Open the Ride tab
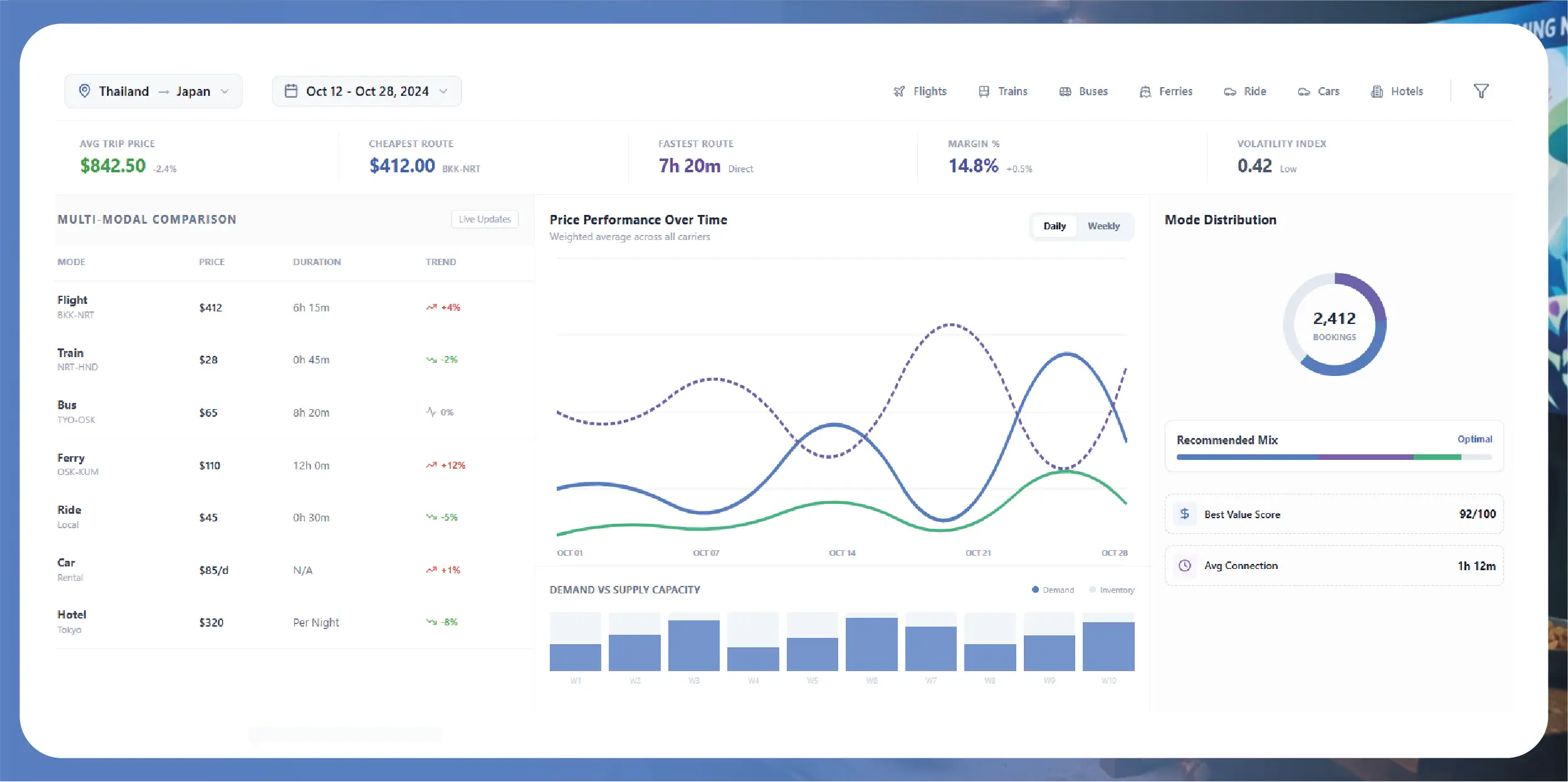The width and height of the screenshot is (1568, 782). click(1245, 91)
